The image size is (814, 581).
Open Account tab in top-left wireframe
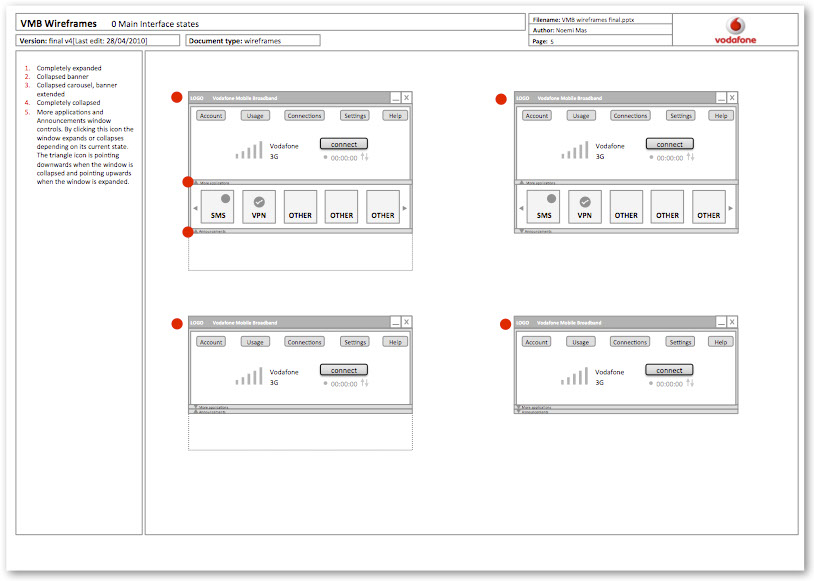211,116
